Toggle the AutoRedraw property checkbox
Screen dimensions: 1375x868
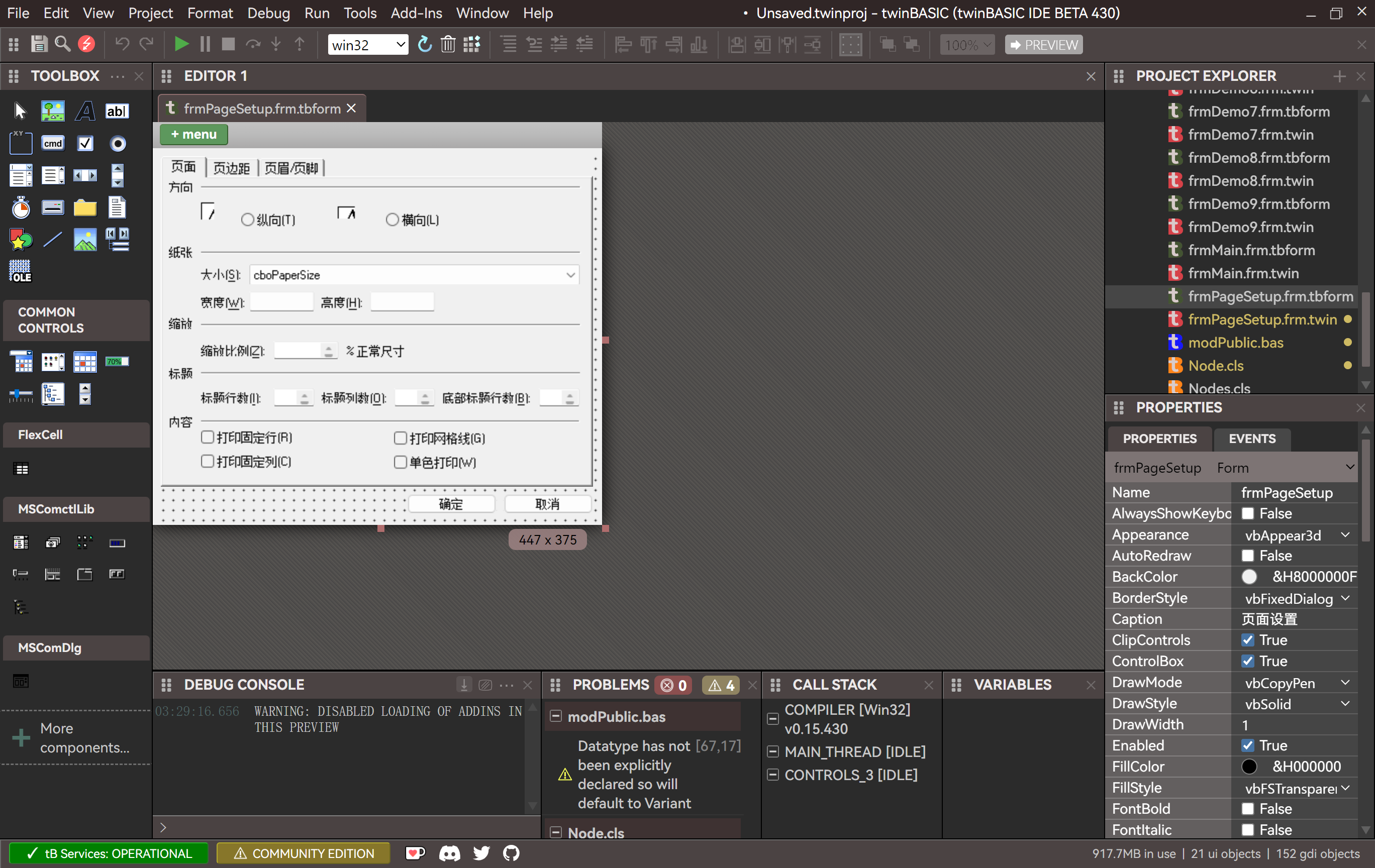pyautogui.click(x=1248, y=556)
